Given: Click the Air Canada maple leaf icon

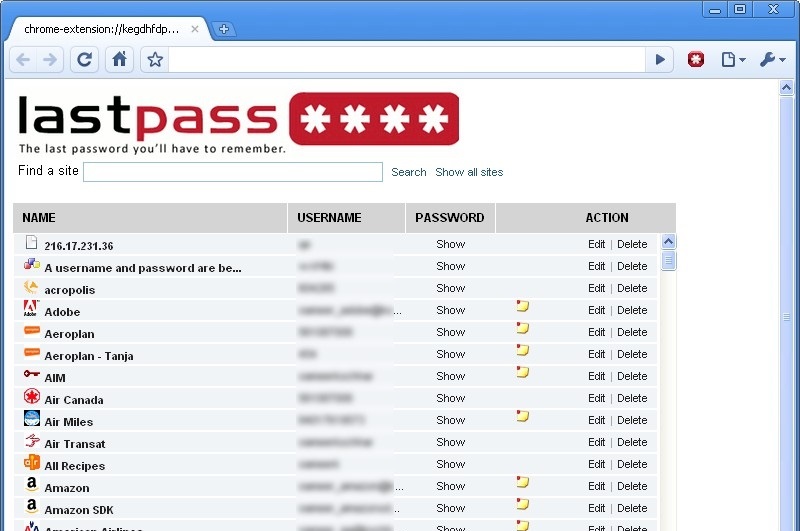Looking at the screenshot, I should coord(32,396).
